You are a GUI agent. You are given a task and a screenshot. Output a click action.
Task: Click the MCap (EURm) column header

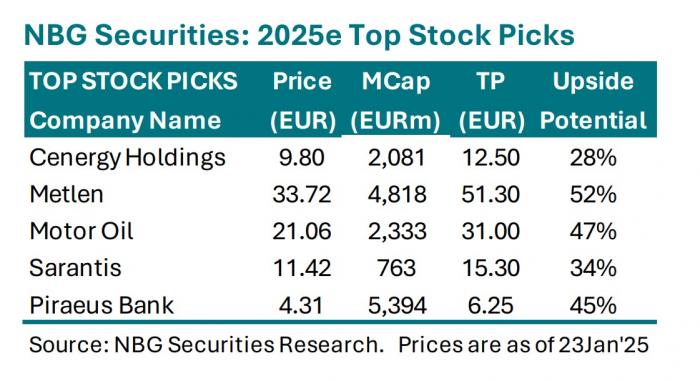point(396,100)
